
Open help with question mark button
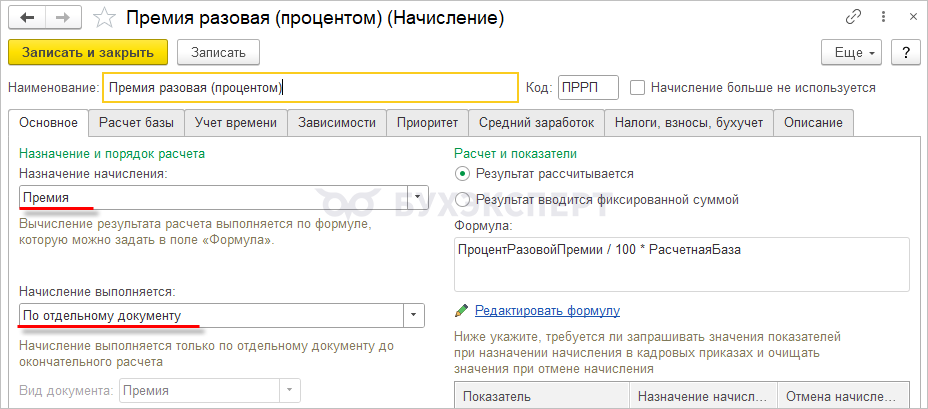click(x=905, y=52)
